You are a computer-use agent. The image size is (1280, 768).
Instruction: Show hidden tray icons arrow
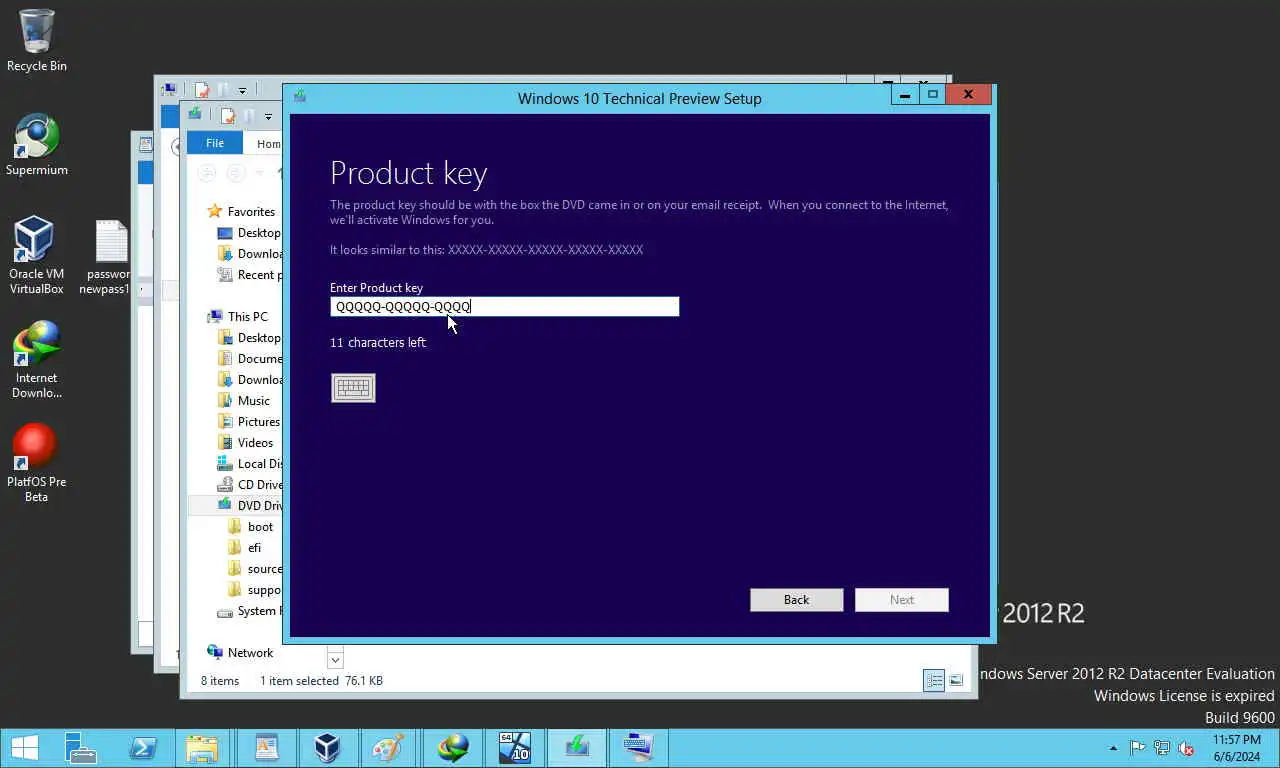[1114, 748]
